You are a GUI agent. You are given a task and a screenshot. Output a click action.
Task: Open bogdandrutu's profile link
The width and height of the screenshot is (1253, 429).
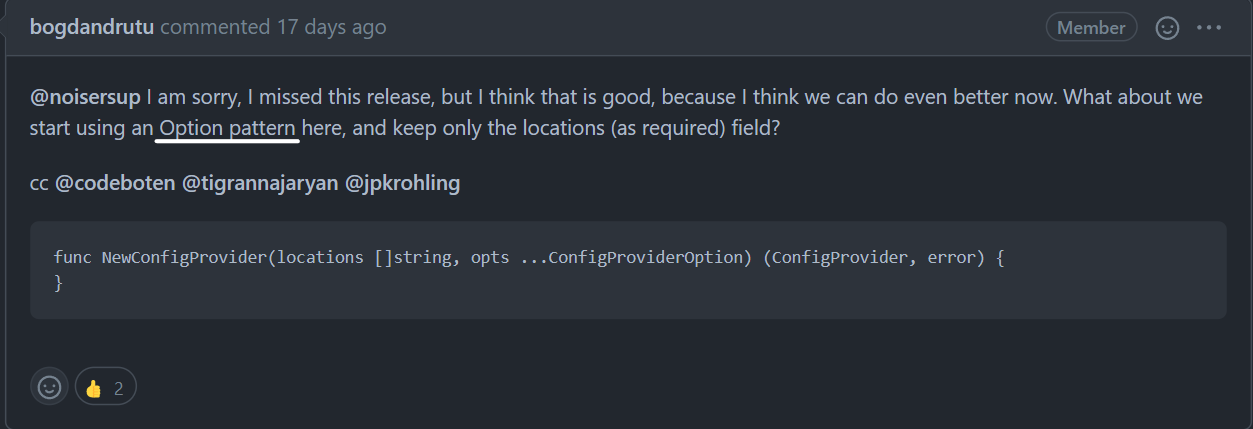click(92, 27)
